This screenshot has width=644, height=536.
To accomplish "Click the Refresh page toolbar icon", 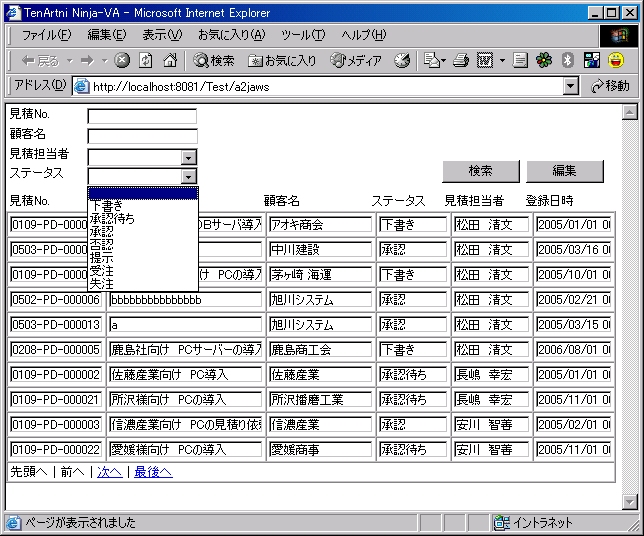I will [x=146, y=60].
